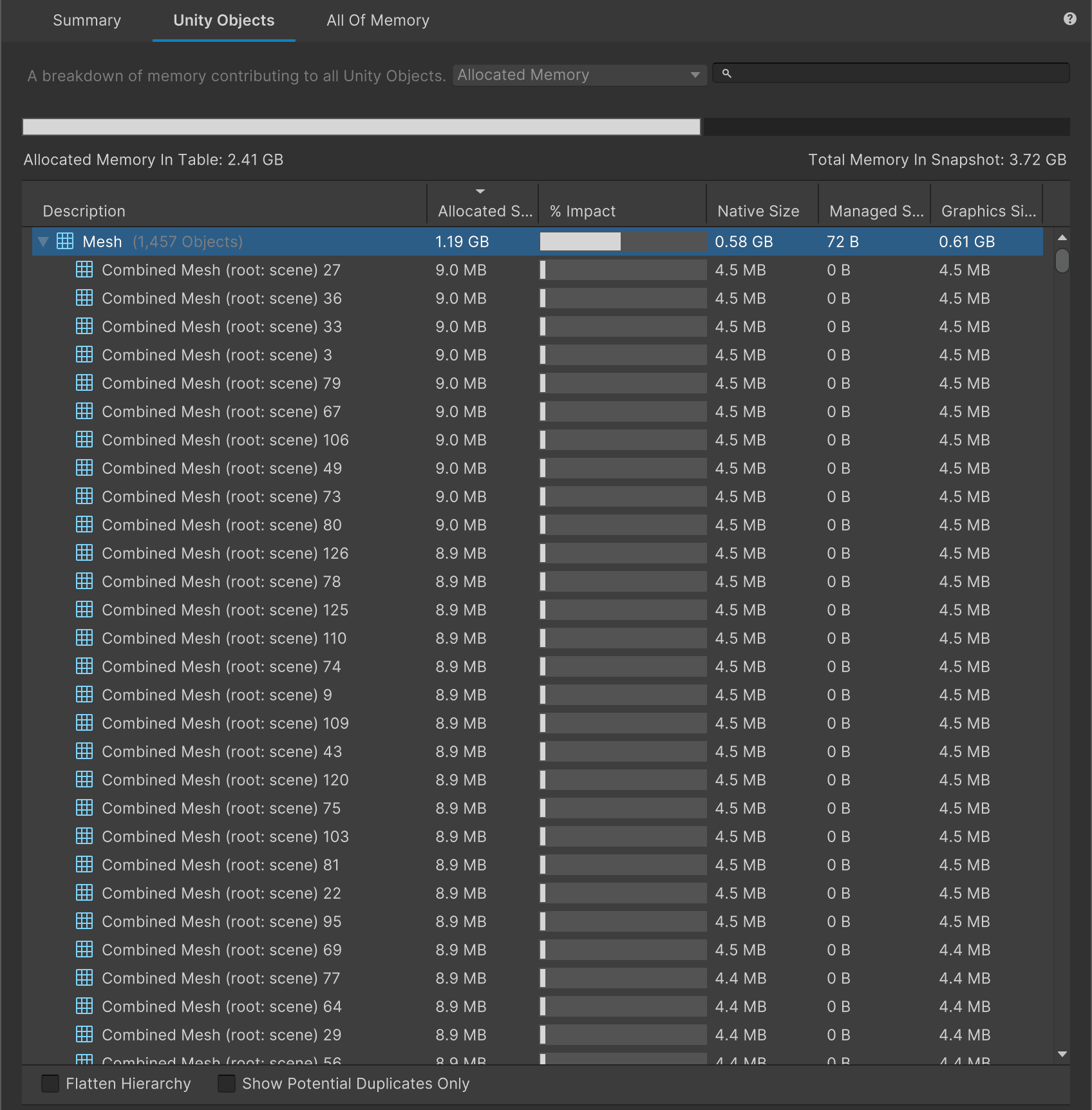The image size is (1092, 1110).
Task: Open the help question mark icon
Action: coord(1070,19)
